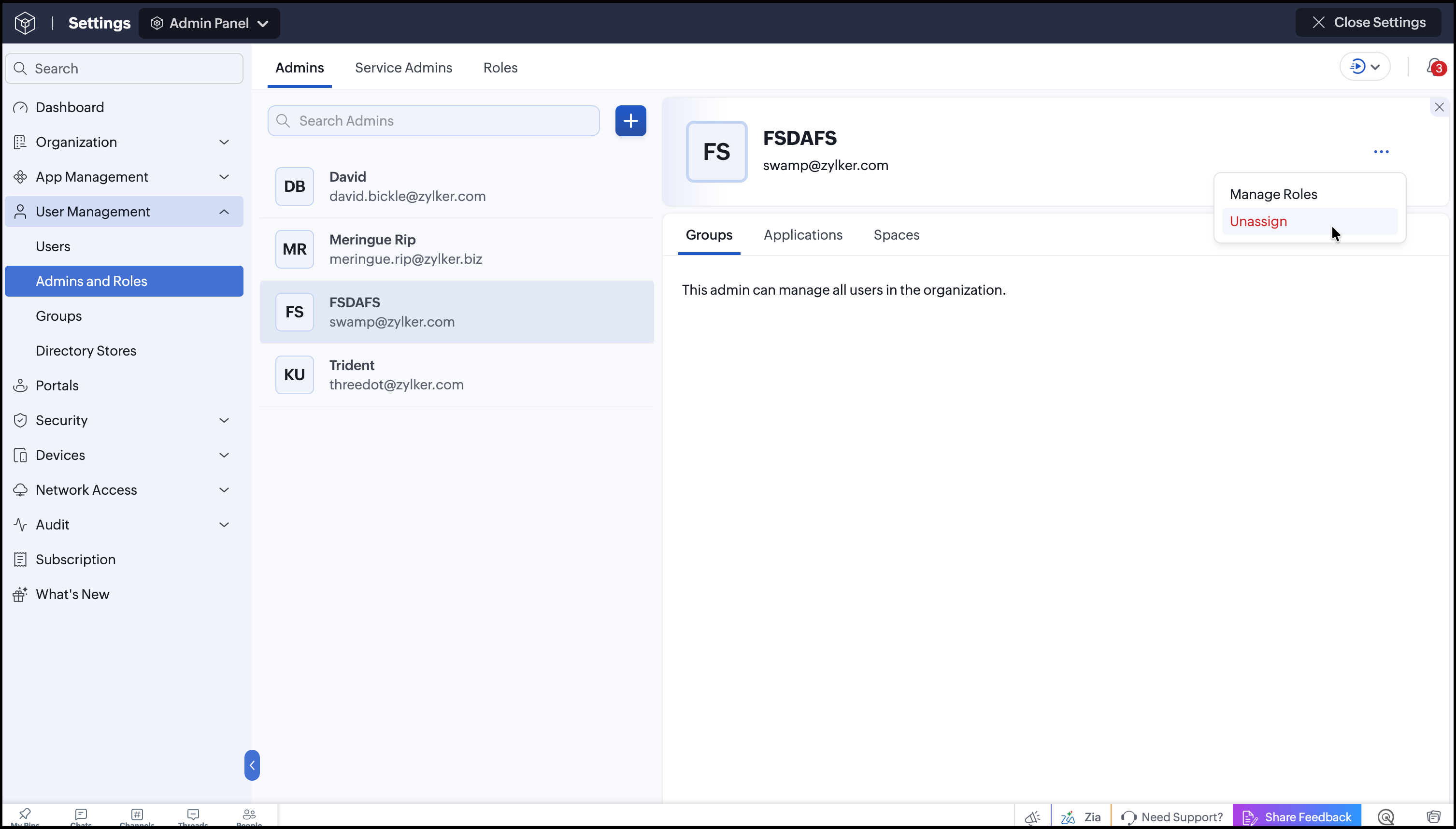Click the stacked windows icon at bottom right
This screenshot has width=1456, height=829.
point(1433,817)
